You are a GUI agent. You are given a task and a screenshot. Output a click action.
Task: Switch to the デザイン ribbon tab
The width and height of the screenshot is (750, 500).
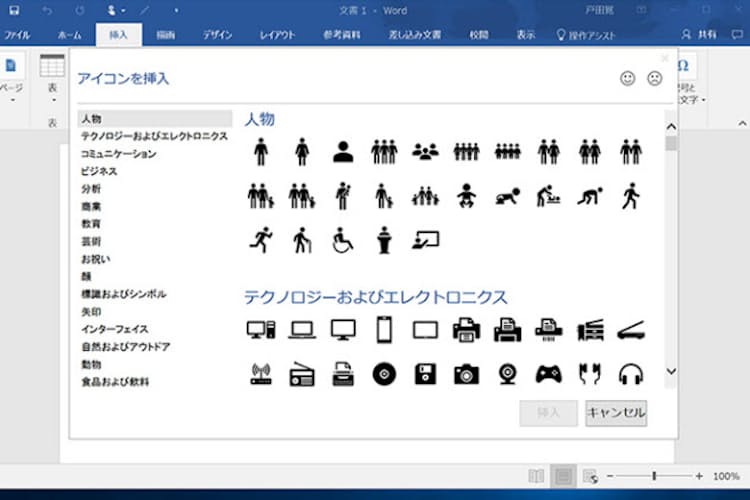pyautogui.click(x=217, y=35)
